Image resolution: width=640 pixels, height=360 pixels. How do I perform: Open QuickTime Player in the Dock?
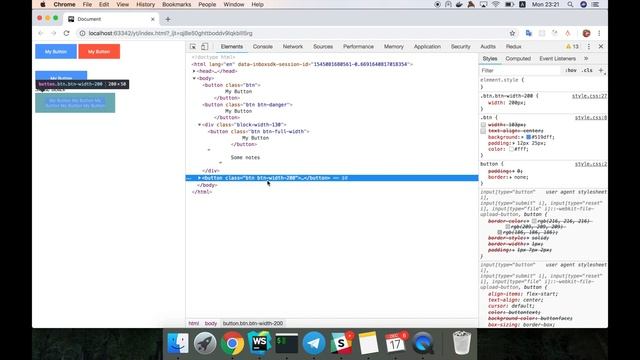(x=423, y=343)
